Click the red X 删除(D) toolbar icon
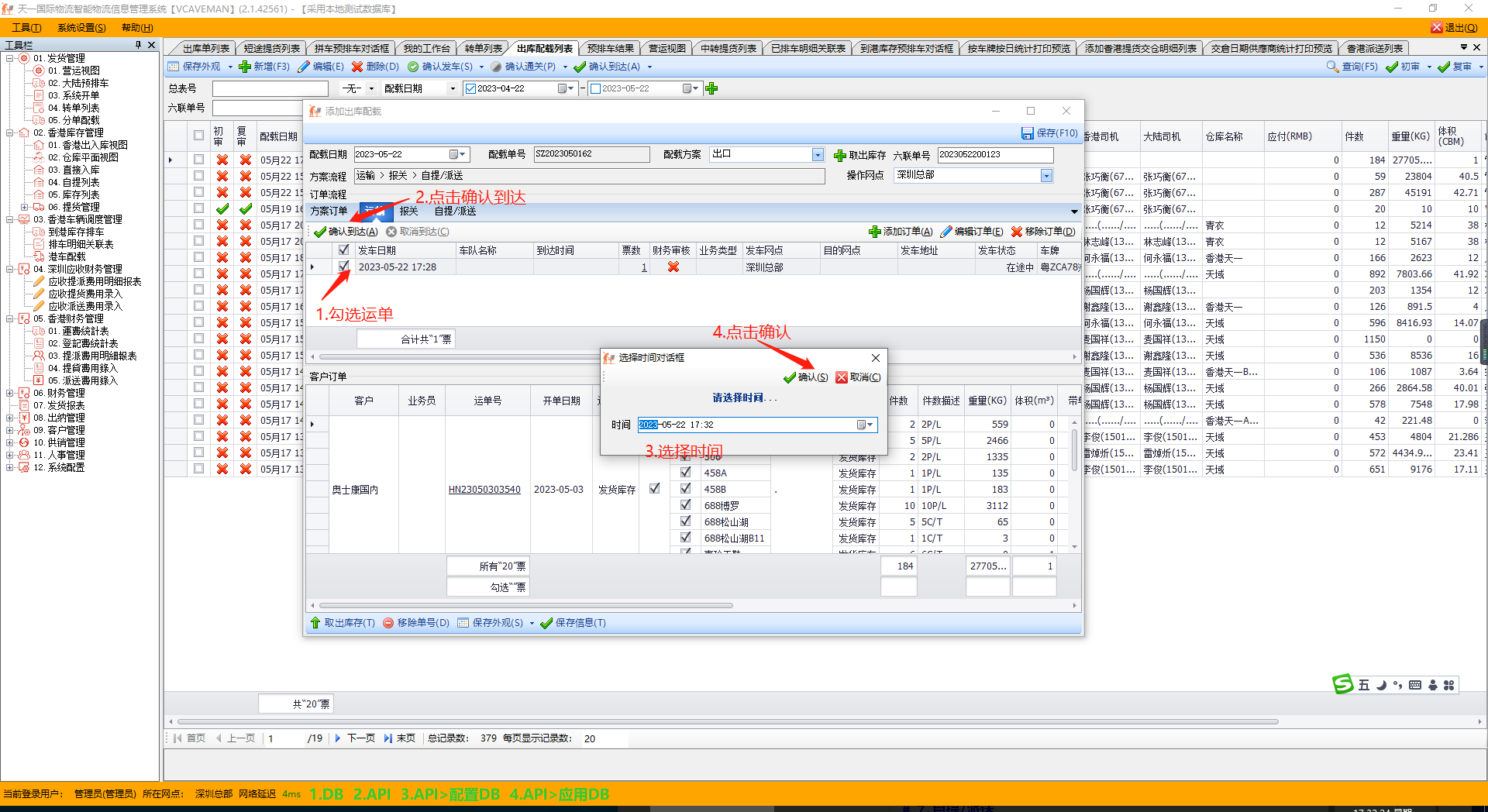1488x812 pixels. click(x=357, y=67)
